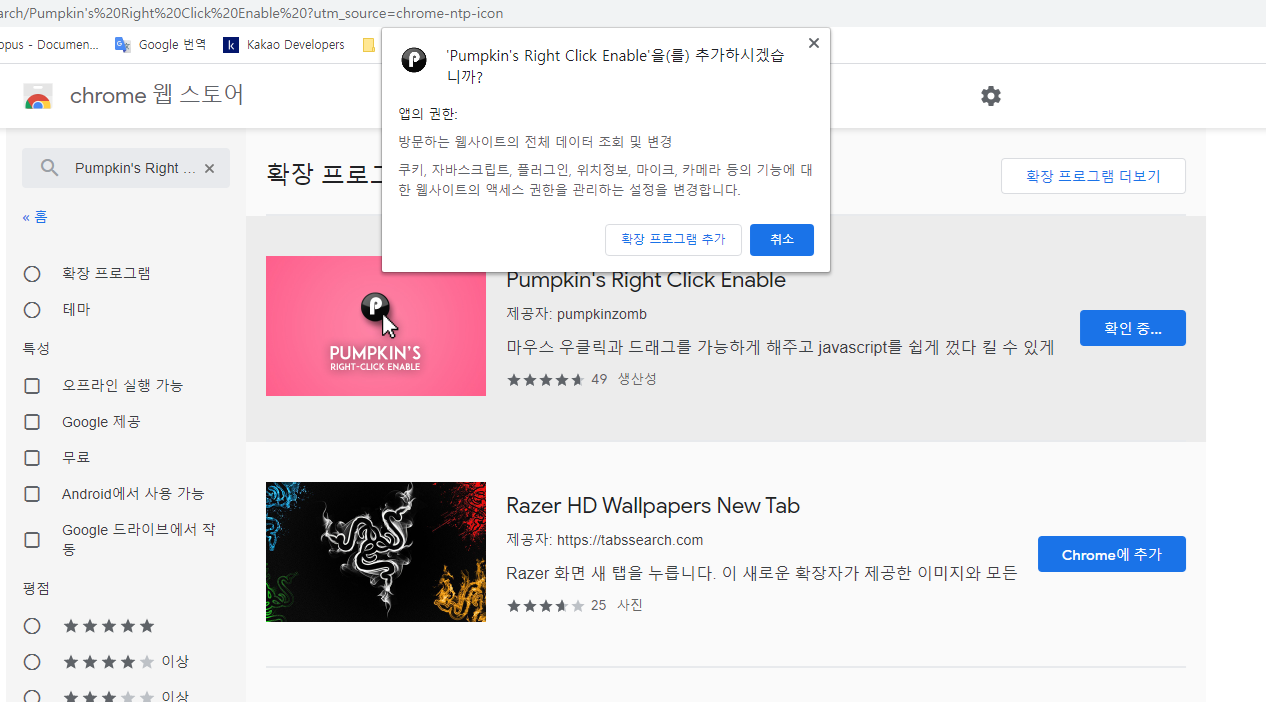1266x702 pixels.
Task: Check Android에서 사용 가능 checkbox
Action: pyautogui.click(x=32, y=494)
